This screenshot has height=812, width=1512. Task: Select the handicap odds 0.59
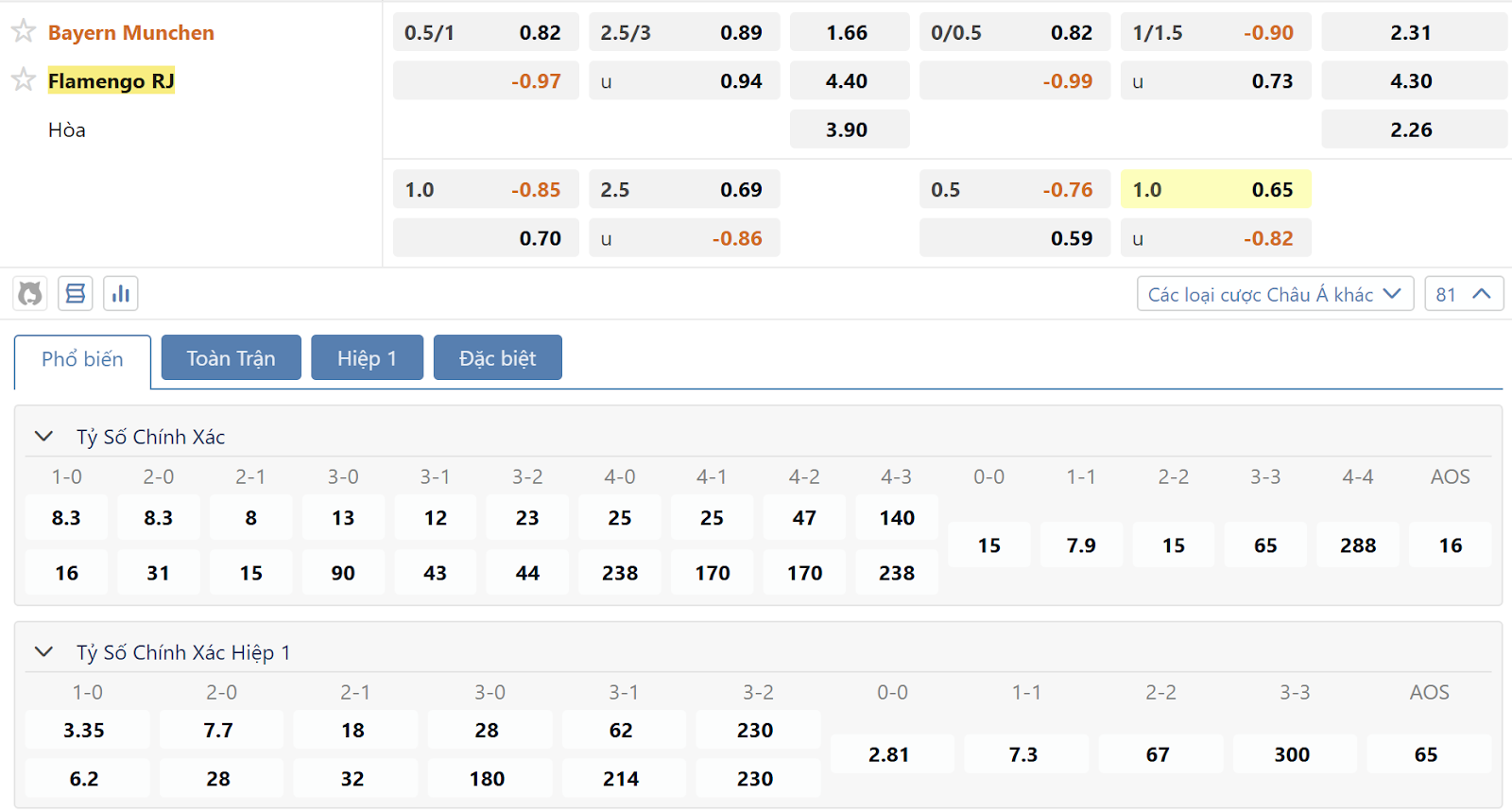click(x=1015, y=238)
